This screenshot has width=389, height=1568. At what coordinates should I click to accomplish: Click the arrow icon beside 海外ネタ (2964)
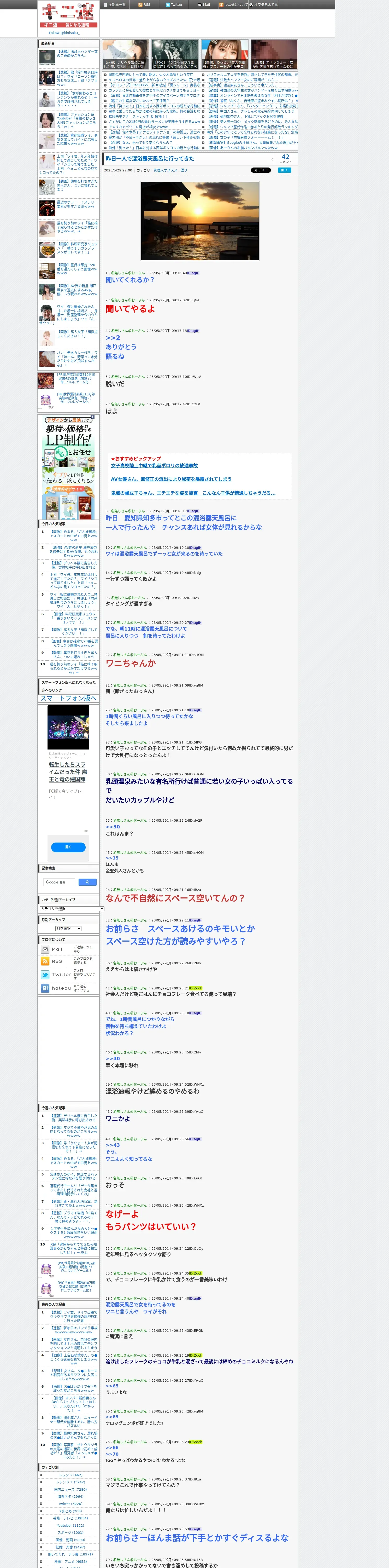(41, 1497)
